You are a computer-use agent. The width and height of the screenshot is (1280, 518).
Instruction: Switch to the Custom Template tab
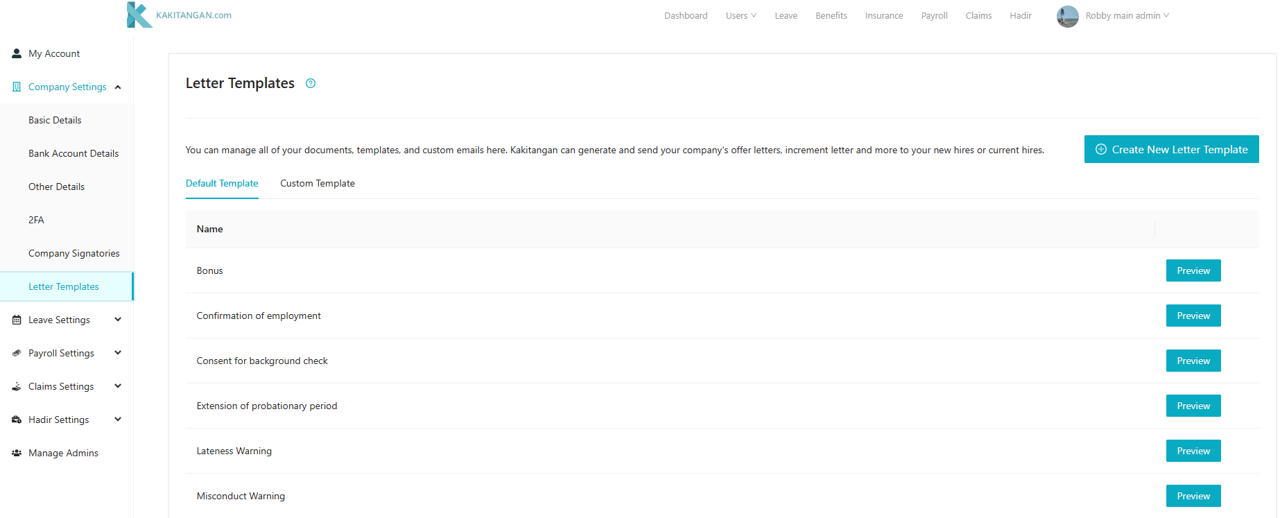317,184
